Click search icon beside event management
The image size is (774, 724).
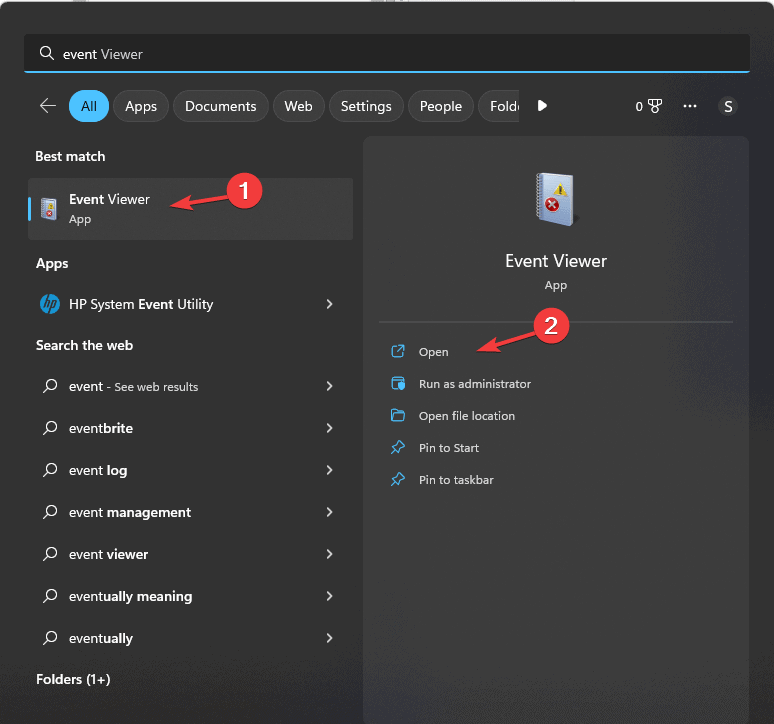(x=50, y=512)
